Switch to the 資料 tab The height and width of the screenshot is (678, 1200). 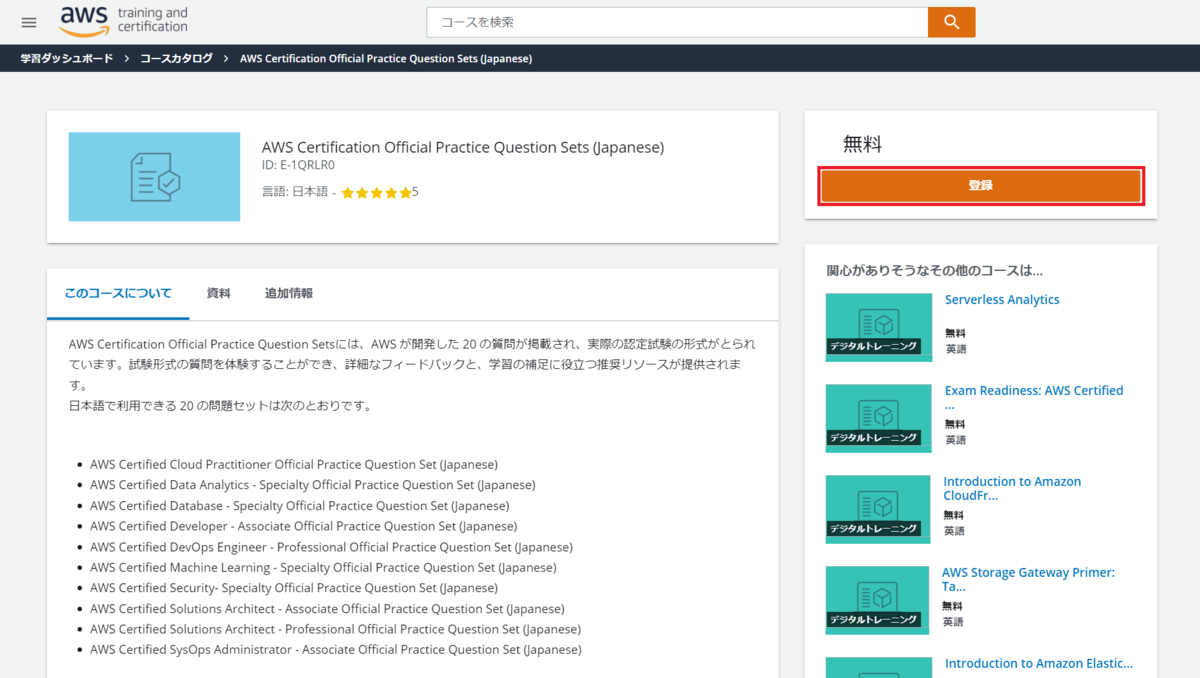tap(218, 294)
